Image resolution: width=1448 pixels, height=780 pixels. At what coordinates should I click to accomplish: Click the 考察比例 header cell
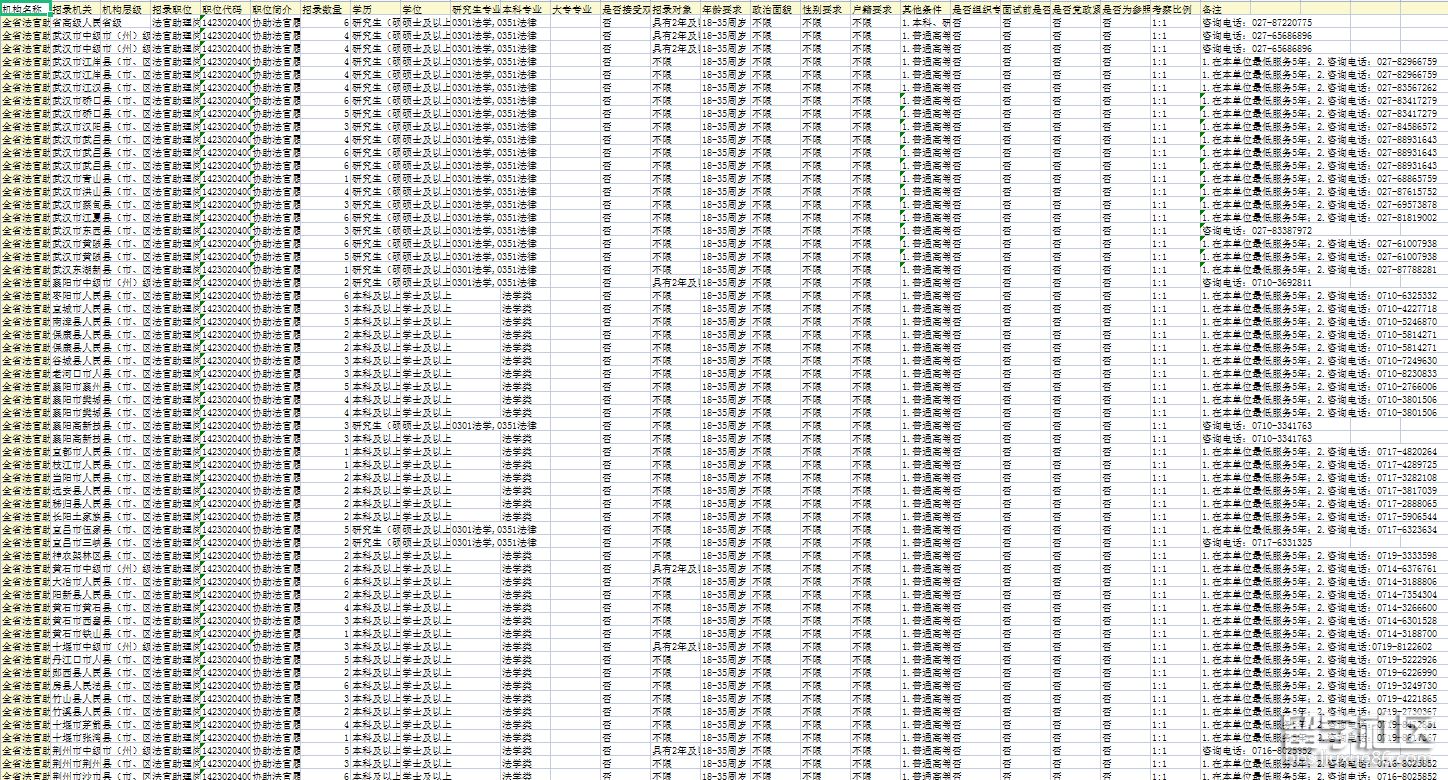(x=1174, y=8)
